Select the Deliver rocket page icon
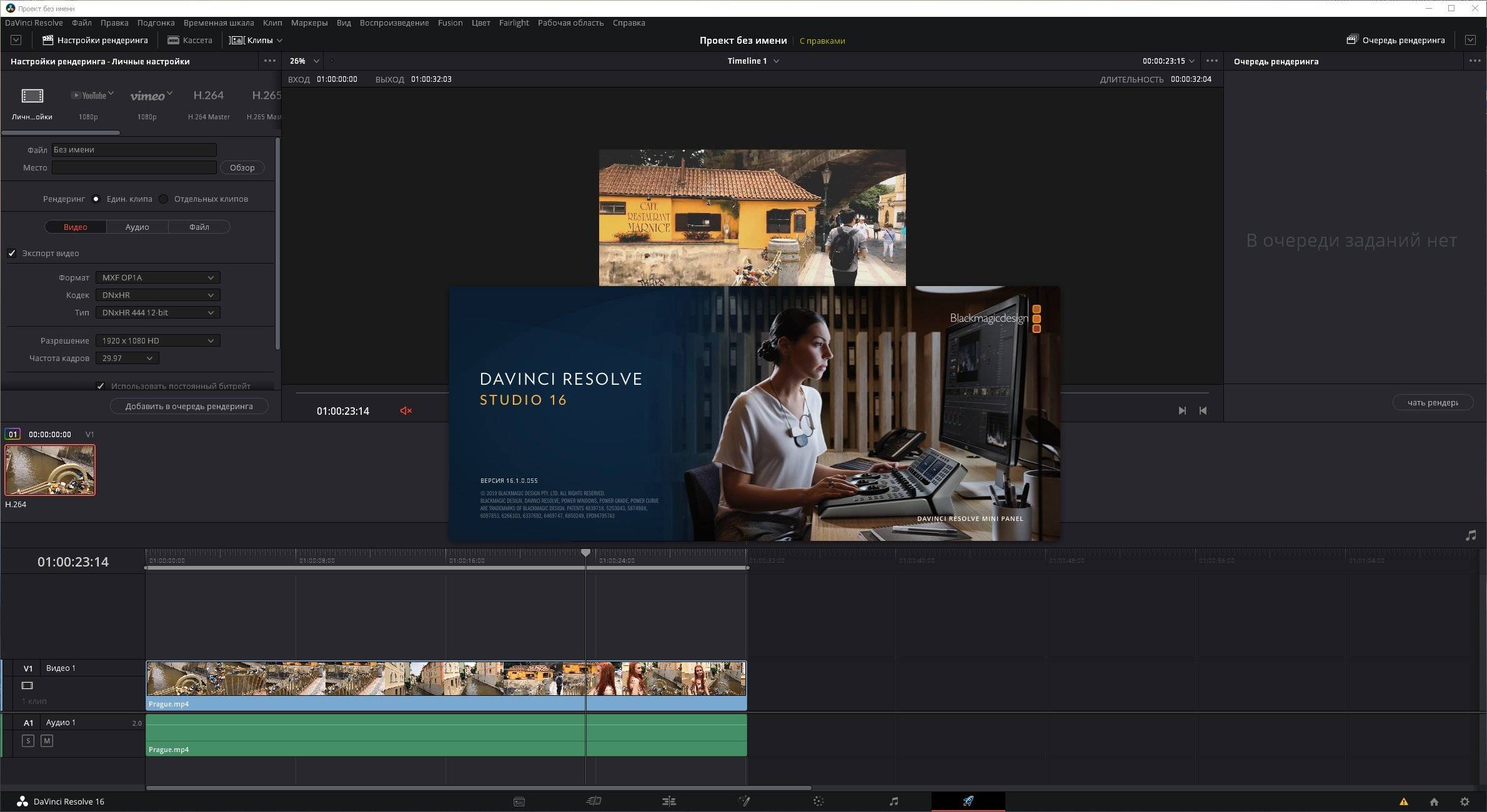Image resolution: width=1487 pixels, height=812 pixels. coord(968,801)
